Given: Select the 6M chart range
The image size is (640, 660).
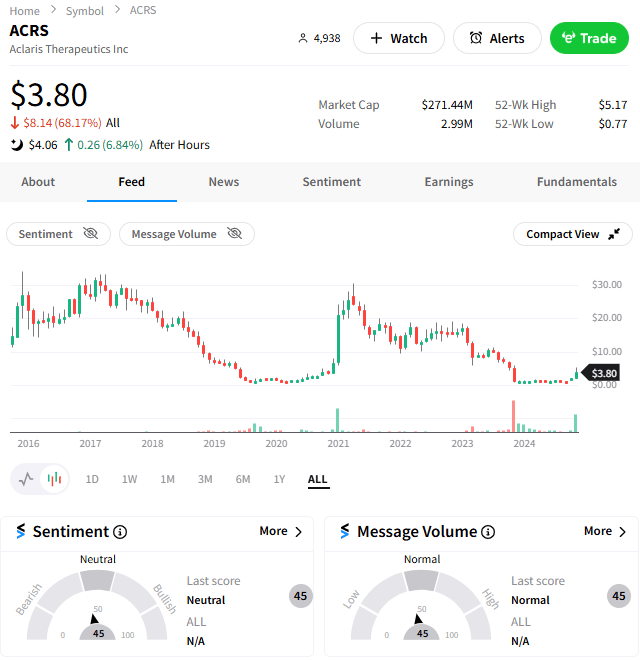Looking at the screenshot, I should [243, 479].
